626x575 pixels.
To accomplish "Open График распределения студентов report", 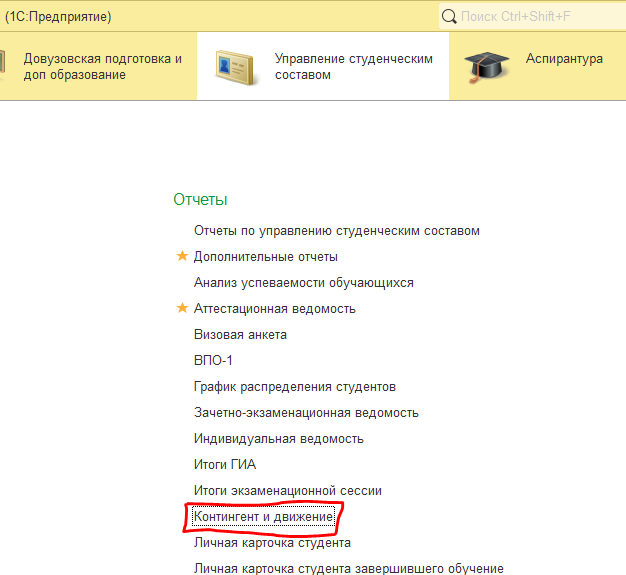I will [295, 387].
